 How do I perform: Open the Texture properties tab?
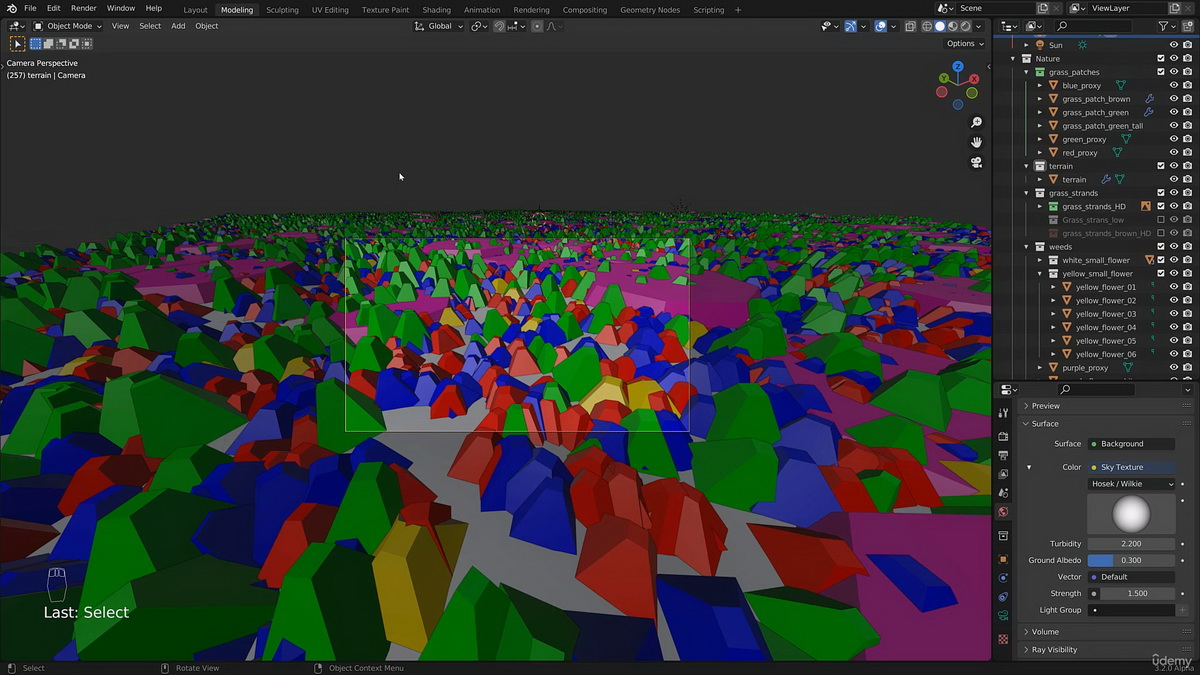[x=1003, y=638]
